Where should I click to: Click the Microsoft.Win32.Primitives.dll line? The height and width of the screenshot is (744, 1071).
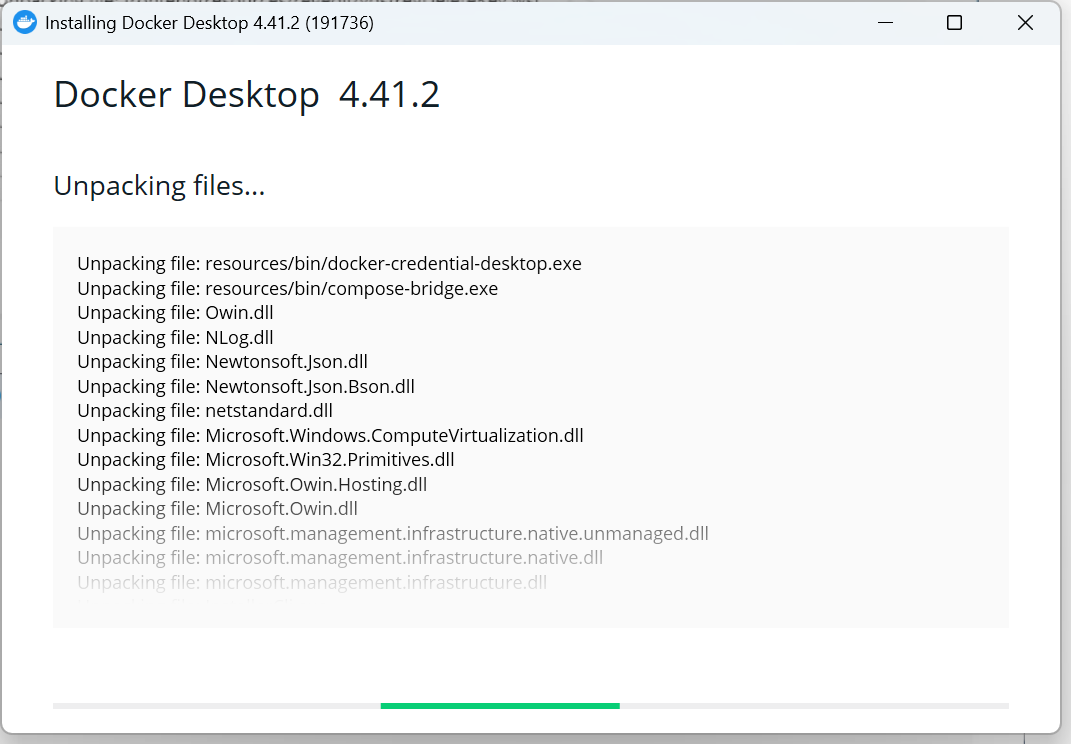[x=266, y=460]
